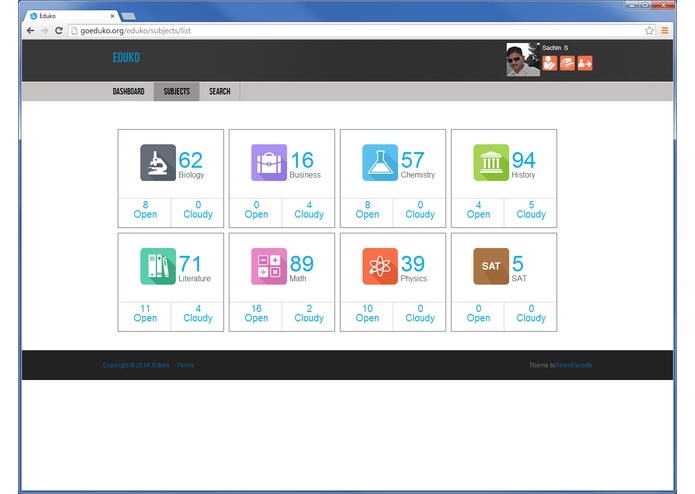Screen dimensions: 695x494
Task: Open the Business briefcase icon
Action: (x=269, y=163)
